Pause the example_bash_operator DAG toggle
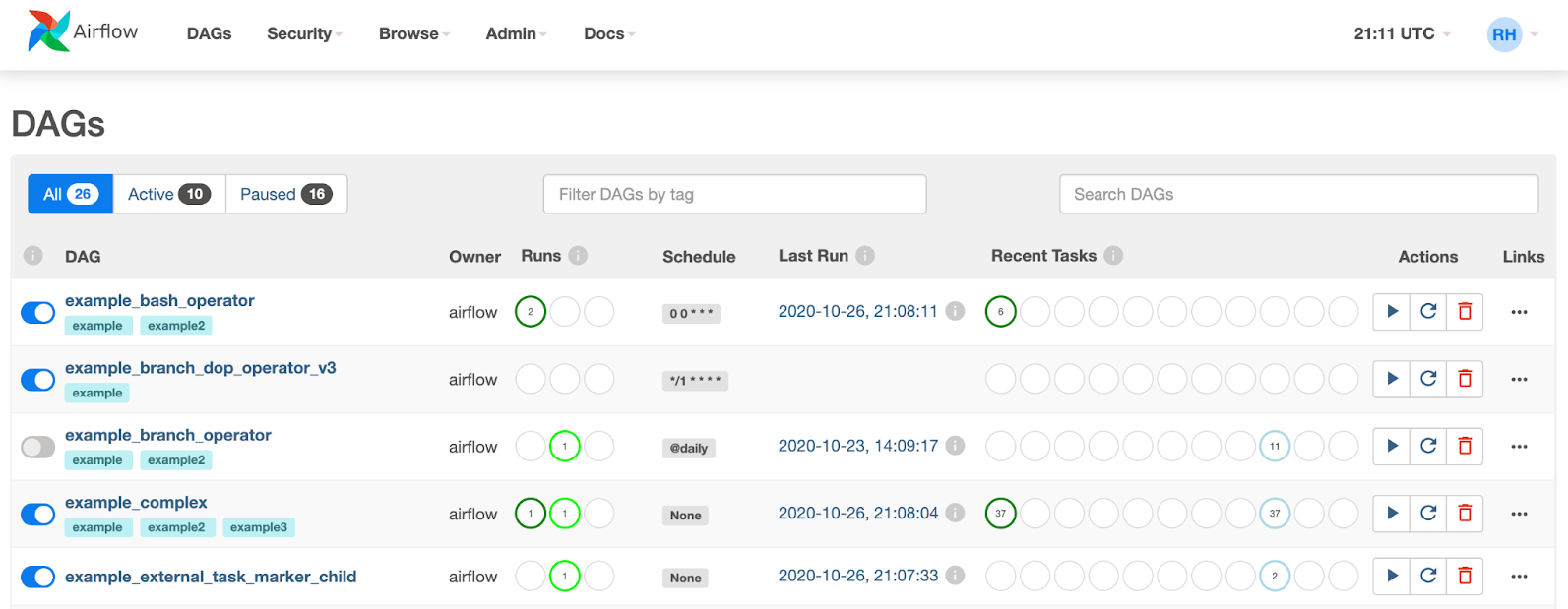Image resolution: width=1568 pixels, height=609 pixels. (x=38, y=313)
